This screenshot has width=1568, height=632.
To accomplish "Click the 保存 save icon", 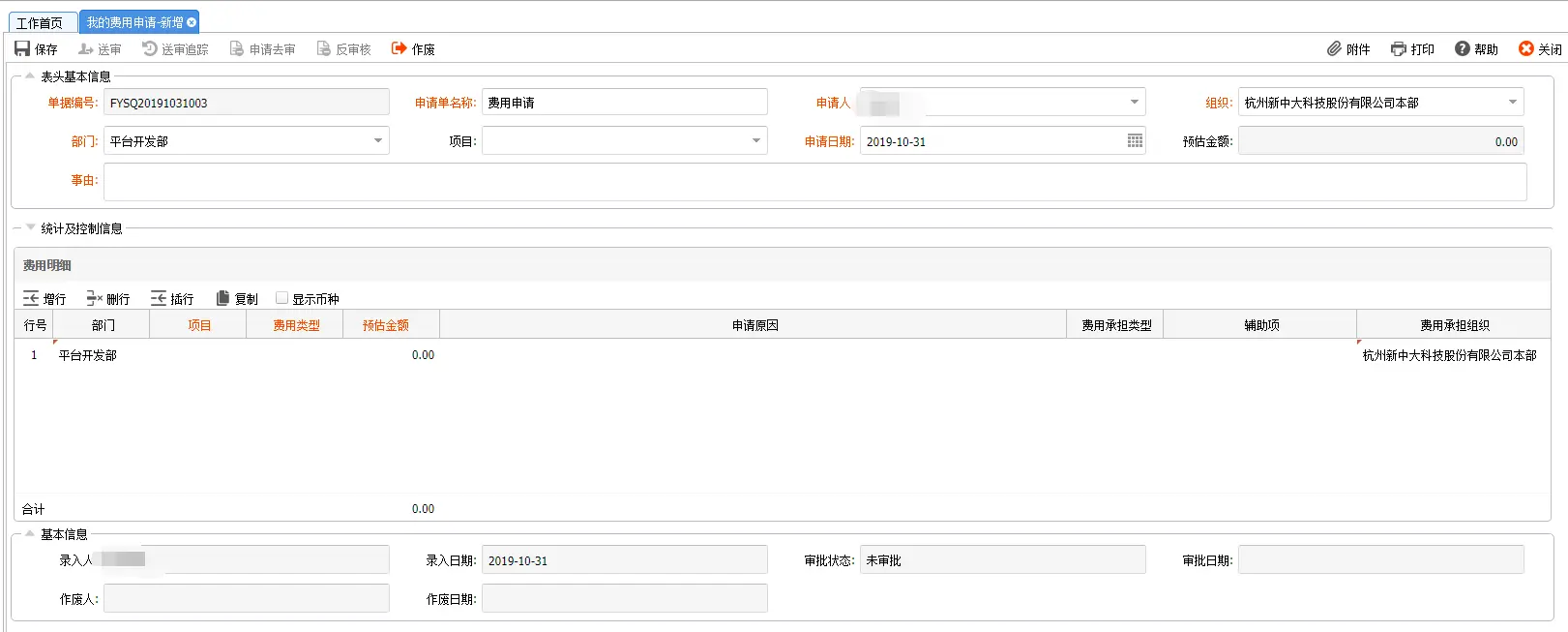I will tap(22, 48).
